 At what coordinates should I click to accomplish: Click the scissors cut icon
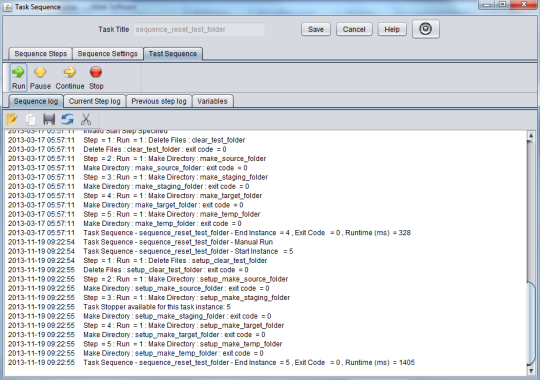(x=86, y=119)
